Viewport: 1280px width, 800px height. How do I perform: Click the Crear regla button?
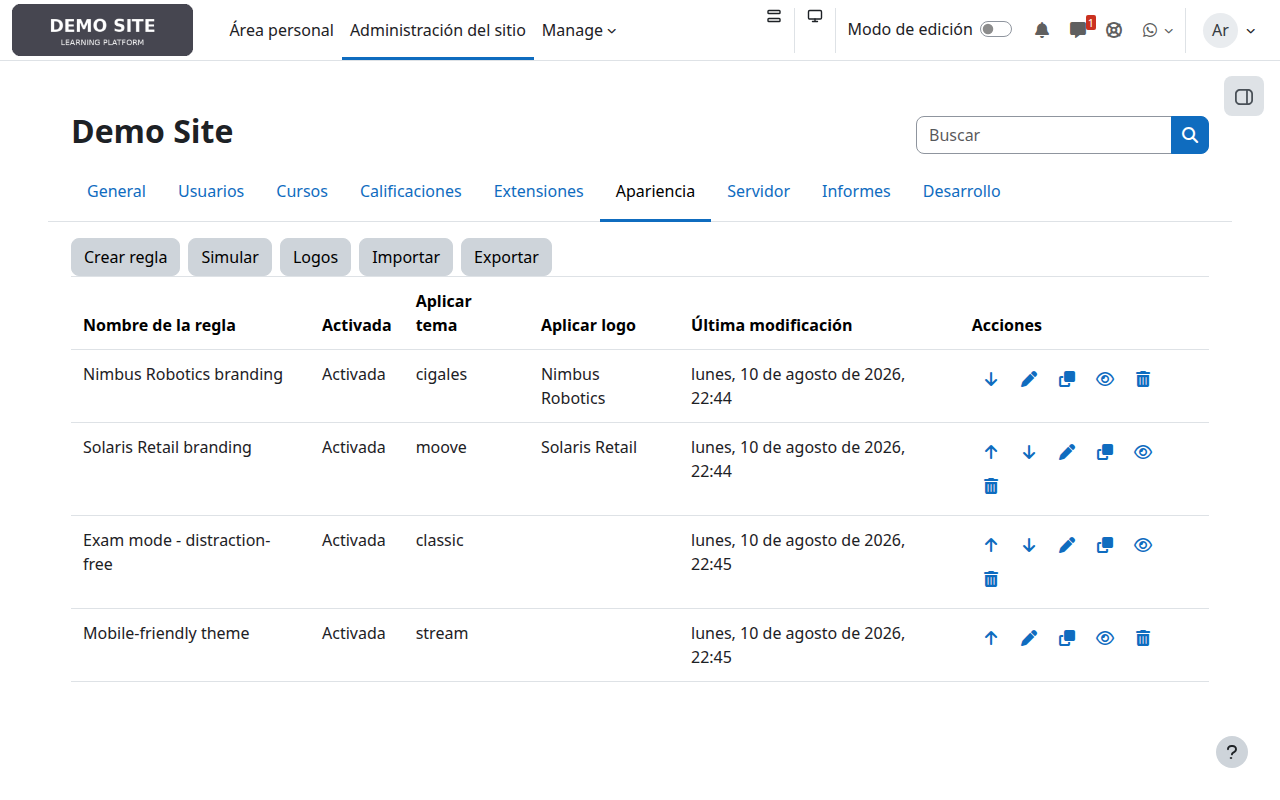(126, 257)
